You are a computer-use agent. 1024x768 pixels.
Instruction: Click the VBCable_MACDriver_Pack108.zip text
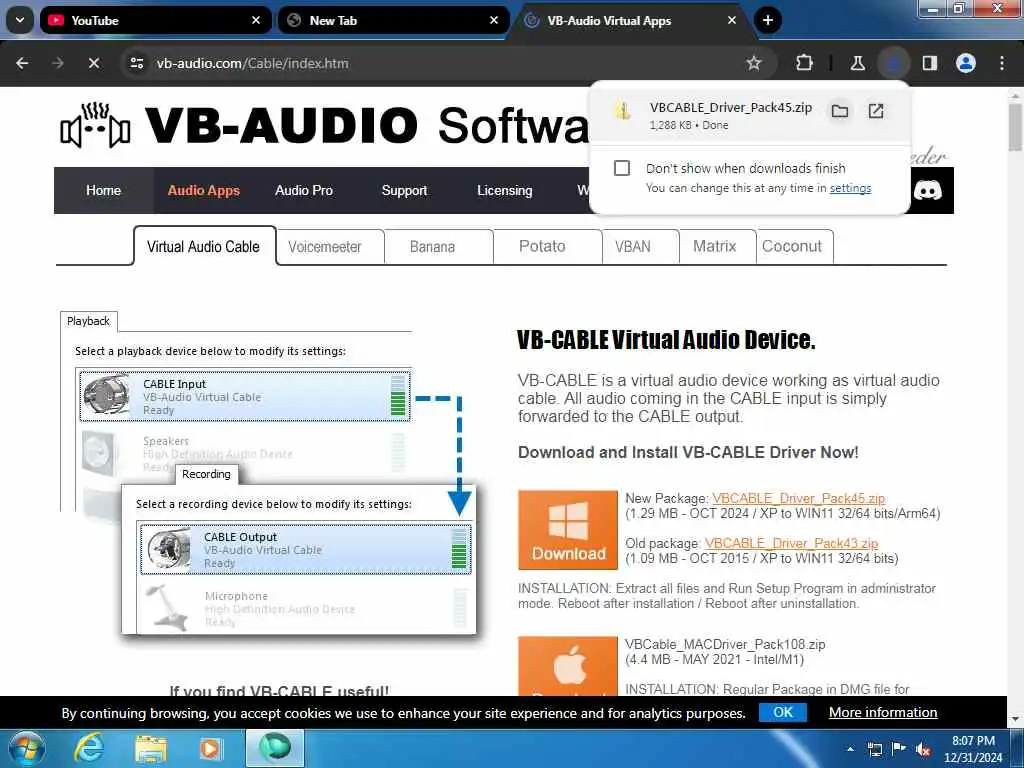coord(725,645)
